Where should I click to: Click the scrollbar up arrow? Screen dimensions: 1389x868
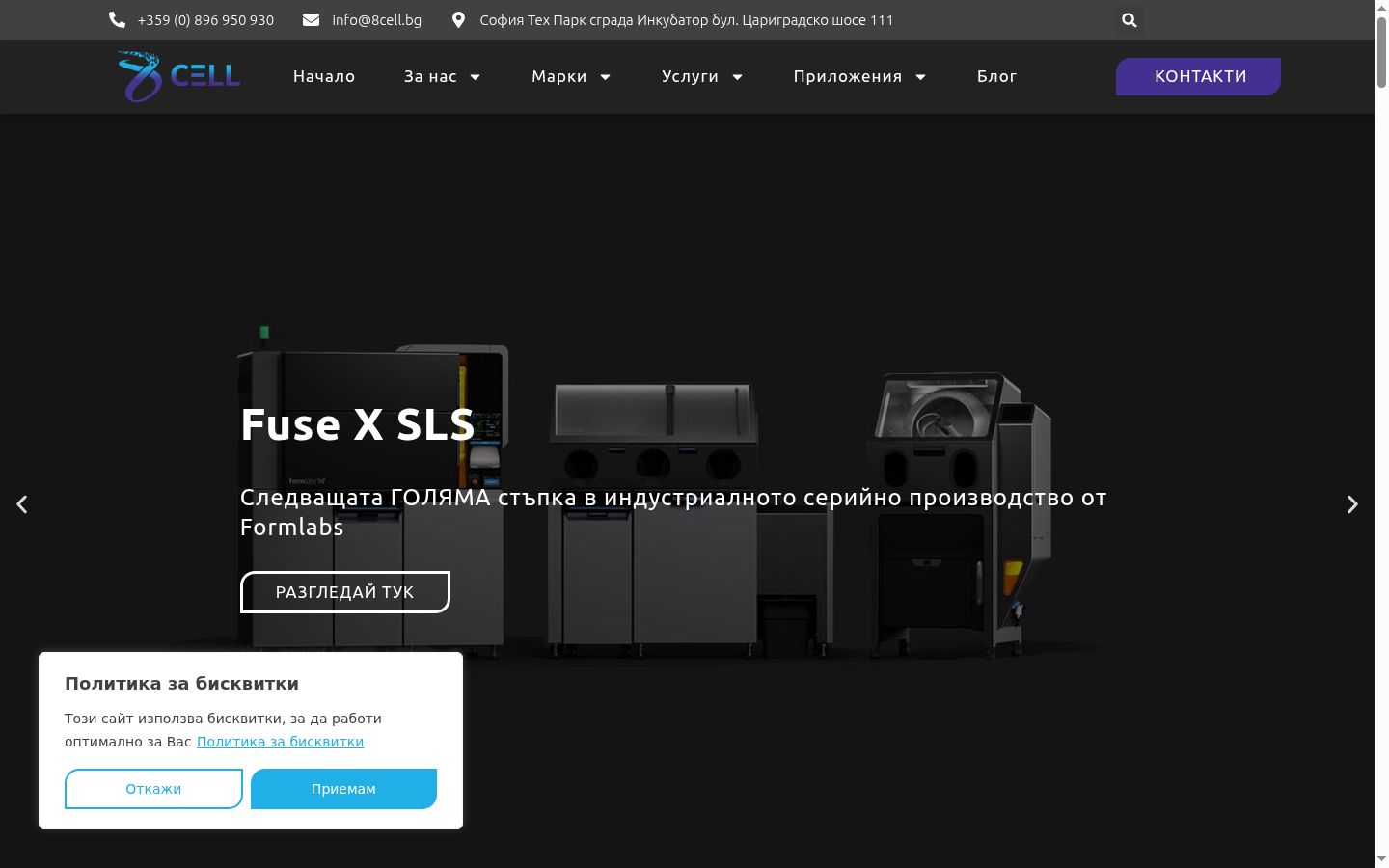[x=1381, y=8]
